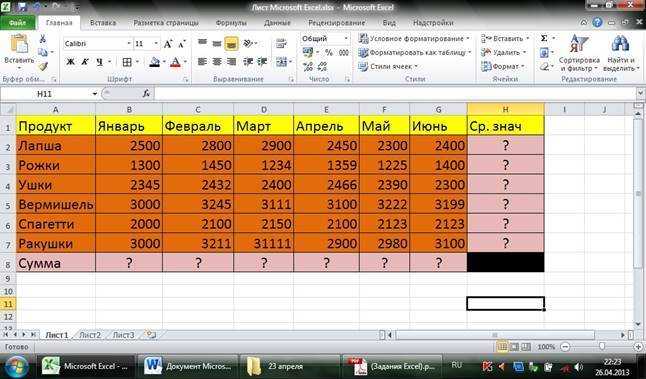Expand Форматировать как таблицу menu

pos(415,53)
